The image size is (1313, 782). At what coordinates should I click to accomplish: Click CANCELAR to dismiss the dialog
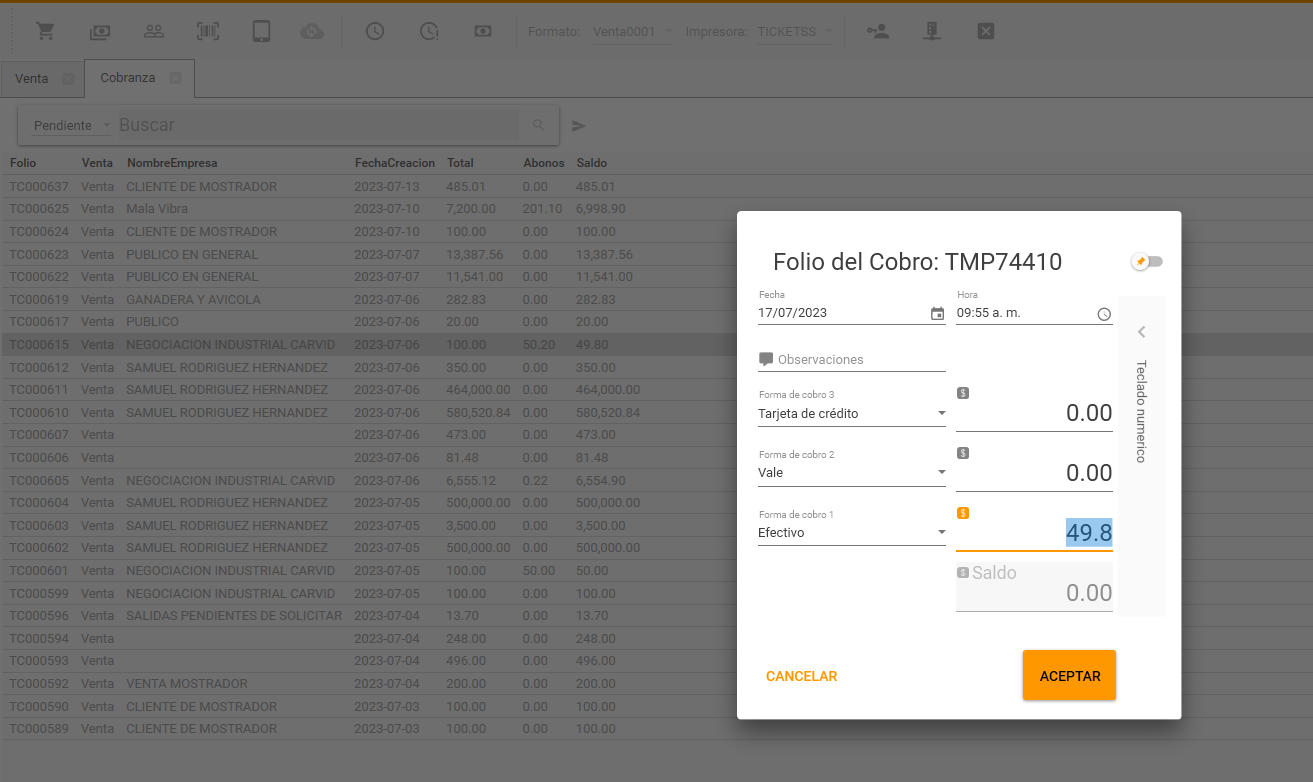[801, 676]
